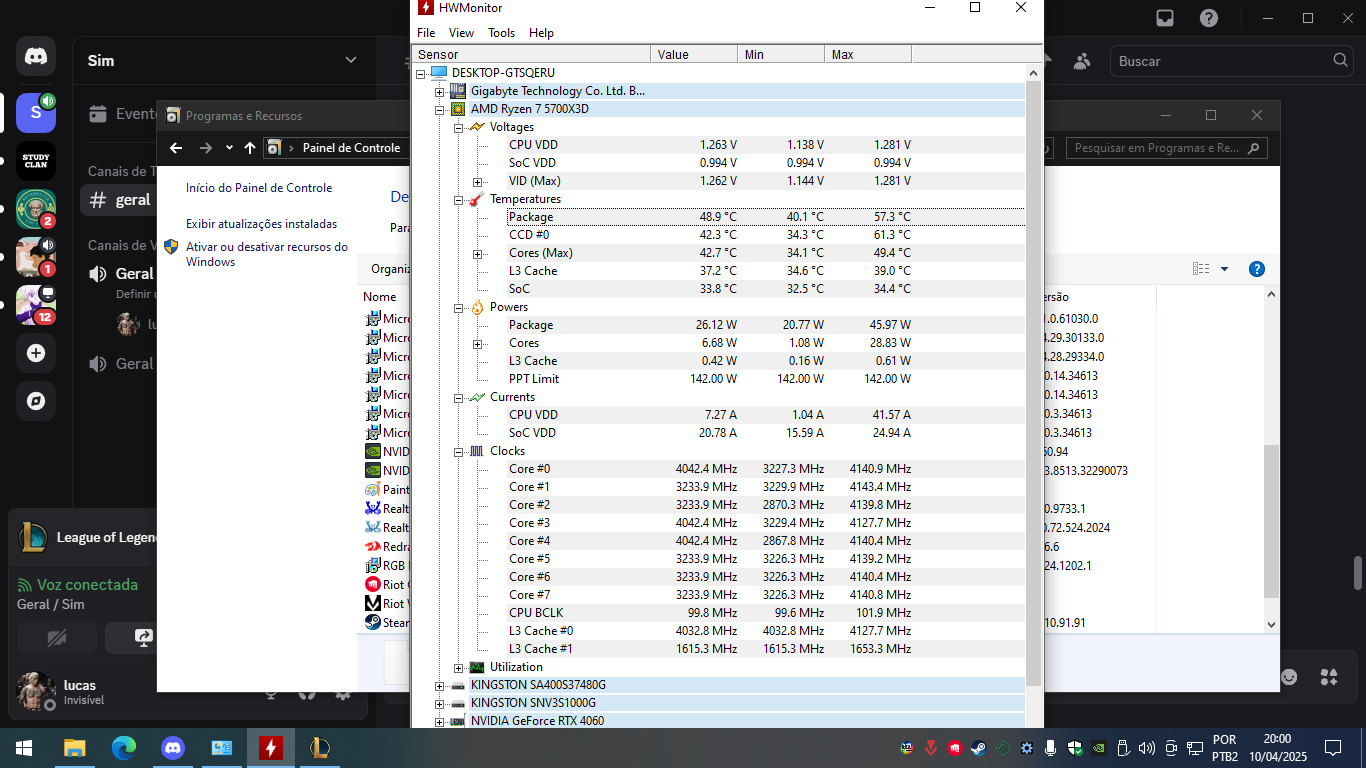Expand NVIDIA GeForce RTX 4060 node
1366x768 pixels.
click(439, 721)
